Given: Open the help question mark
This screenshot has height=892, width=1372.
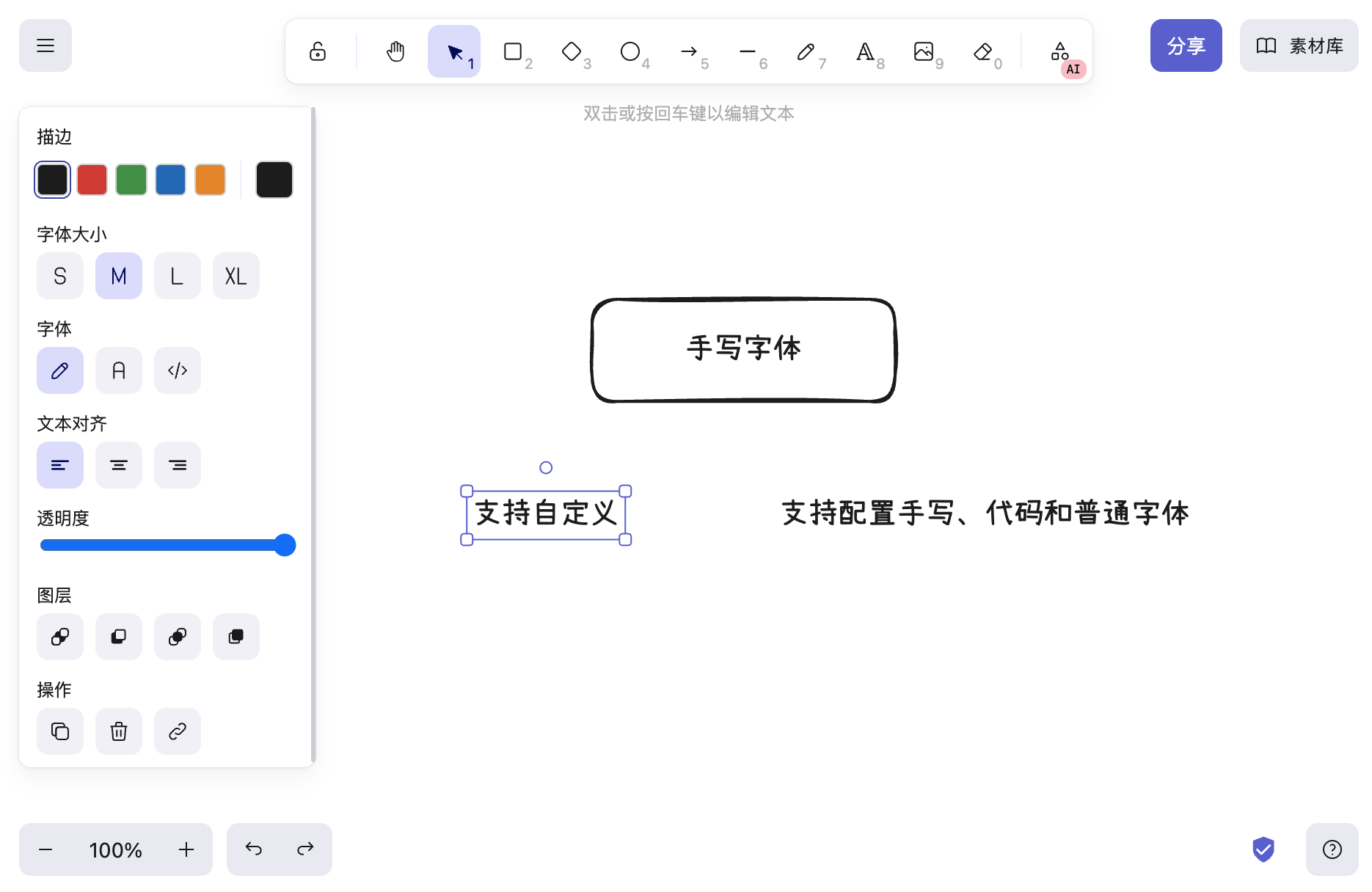Looking at the screenshot, I should 1332,849.
